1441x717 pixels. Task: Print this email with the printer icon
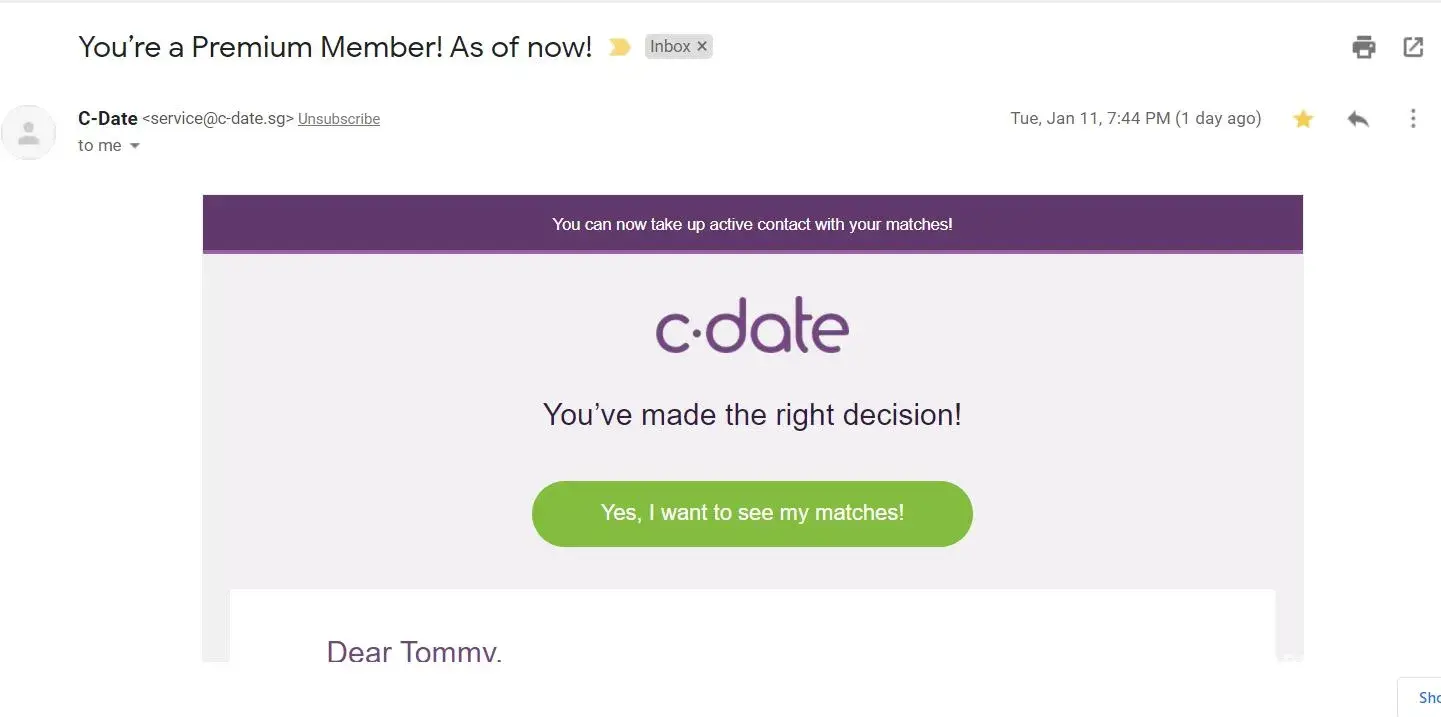tap(1363, 47)
